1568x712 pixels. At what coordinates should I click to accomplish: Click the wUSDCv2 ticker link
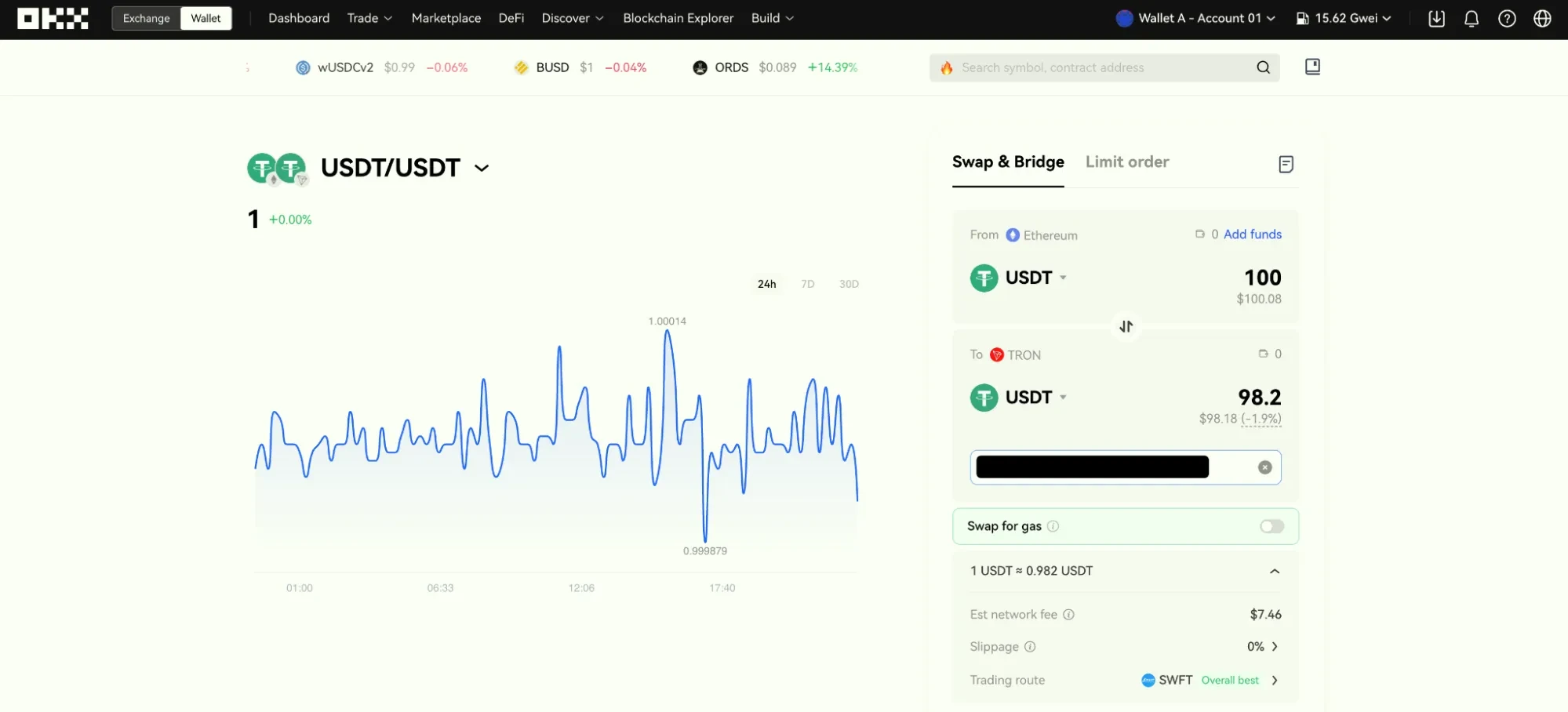tap(381, 67)
